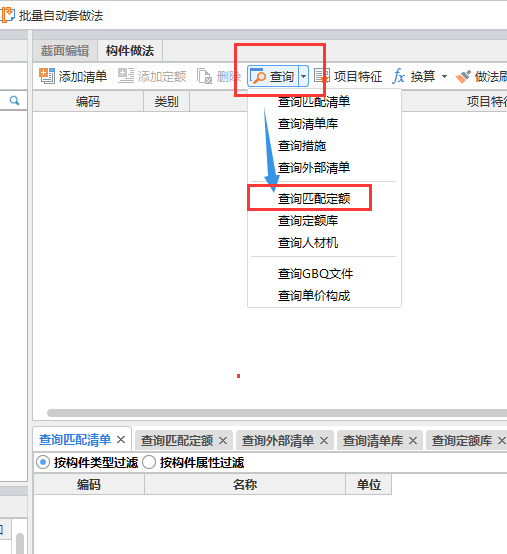Click the 查询 magnifier button
This screenshot has width=507, height=554.
point(273,76)
